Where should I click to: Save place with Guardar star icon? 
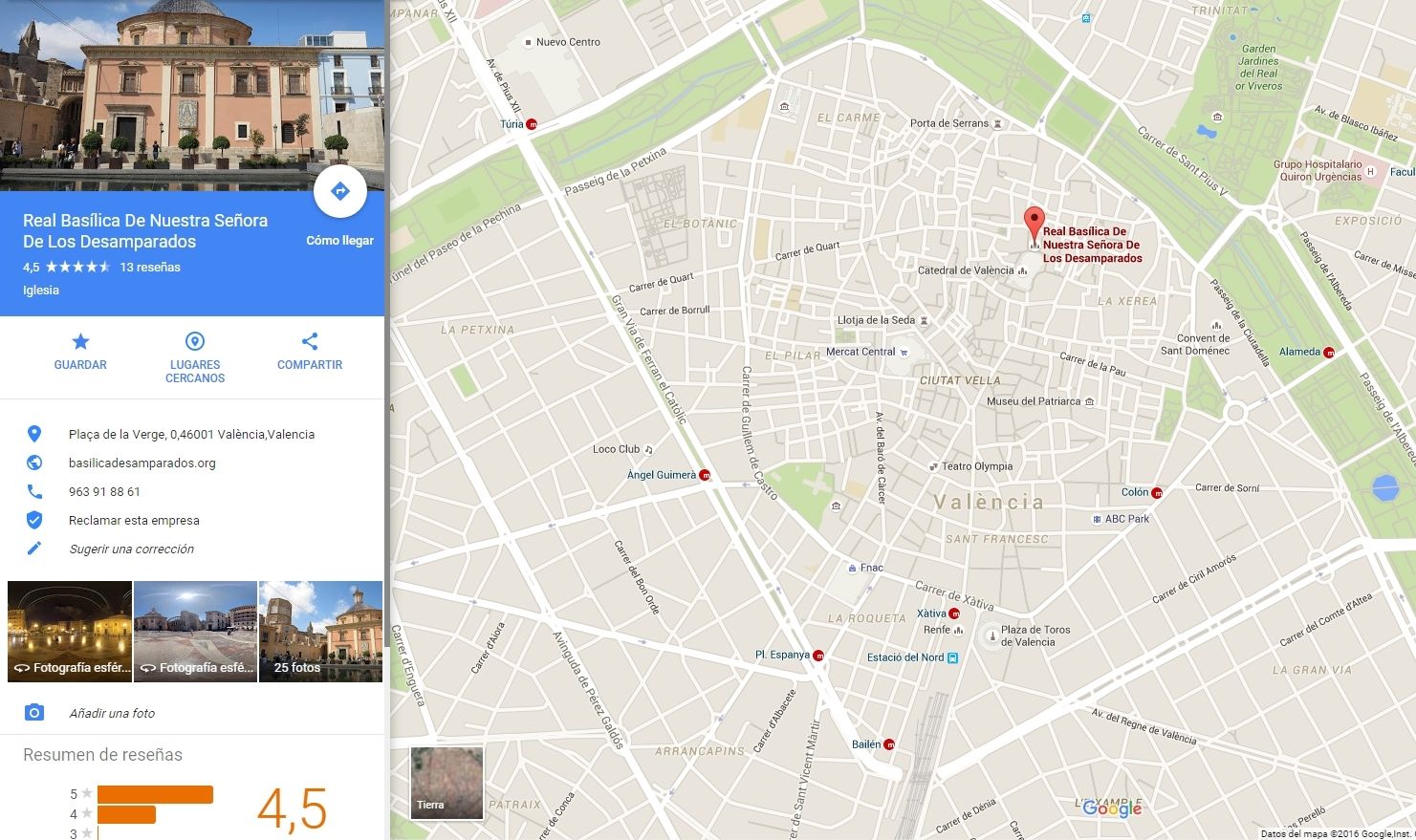coord(80,341)
